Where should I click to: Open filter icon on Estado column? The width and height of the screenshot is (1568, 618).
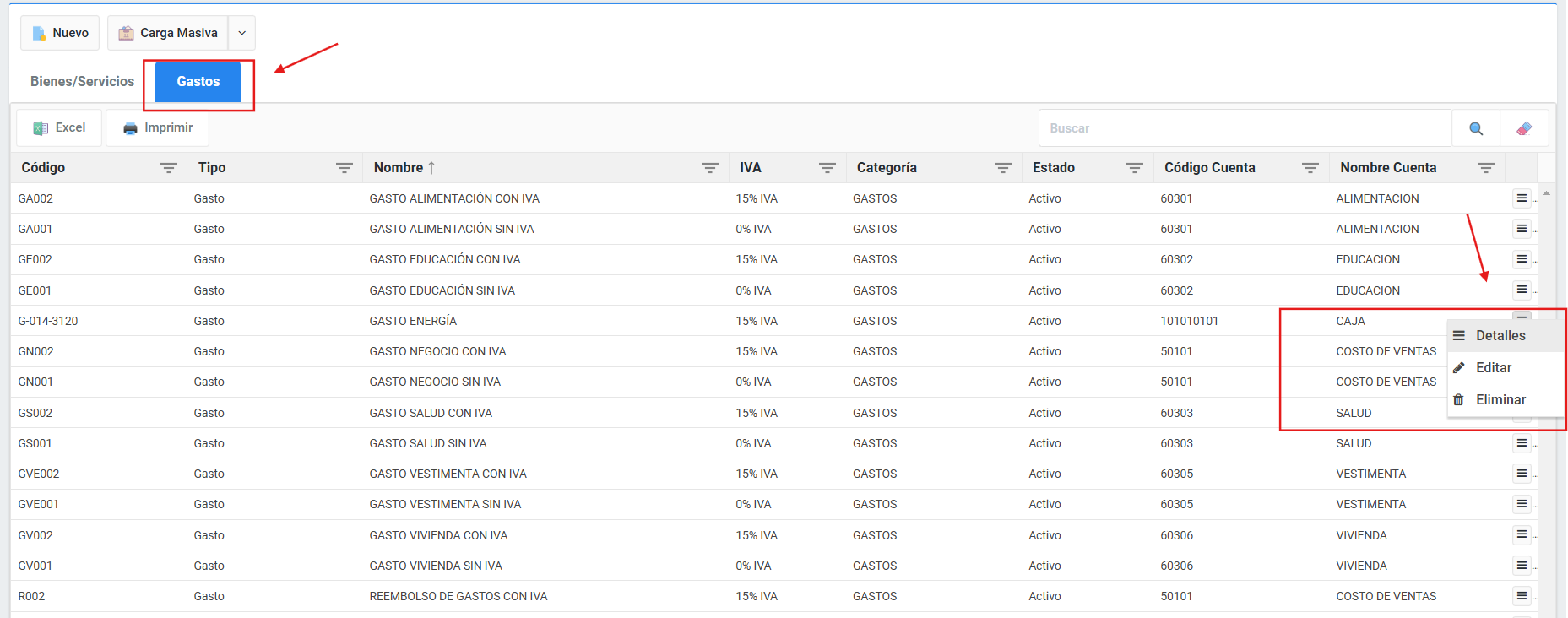coord(1134,168)
